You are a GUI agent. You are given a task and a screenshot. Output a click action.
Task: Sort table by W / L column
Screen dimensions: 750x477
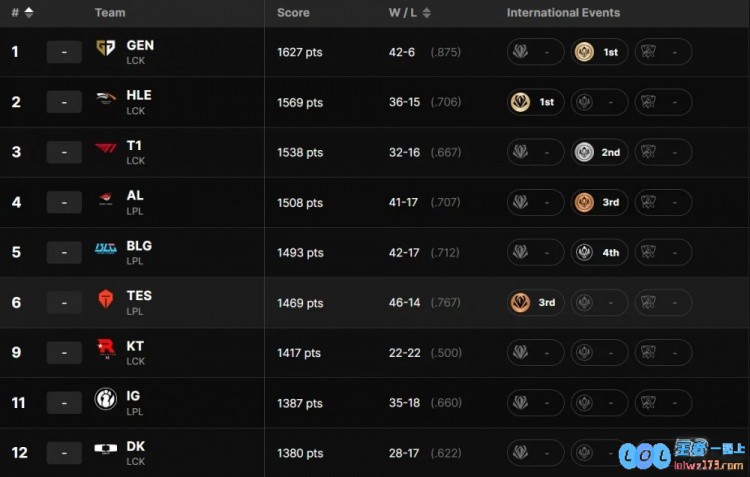[409, 13]
